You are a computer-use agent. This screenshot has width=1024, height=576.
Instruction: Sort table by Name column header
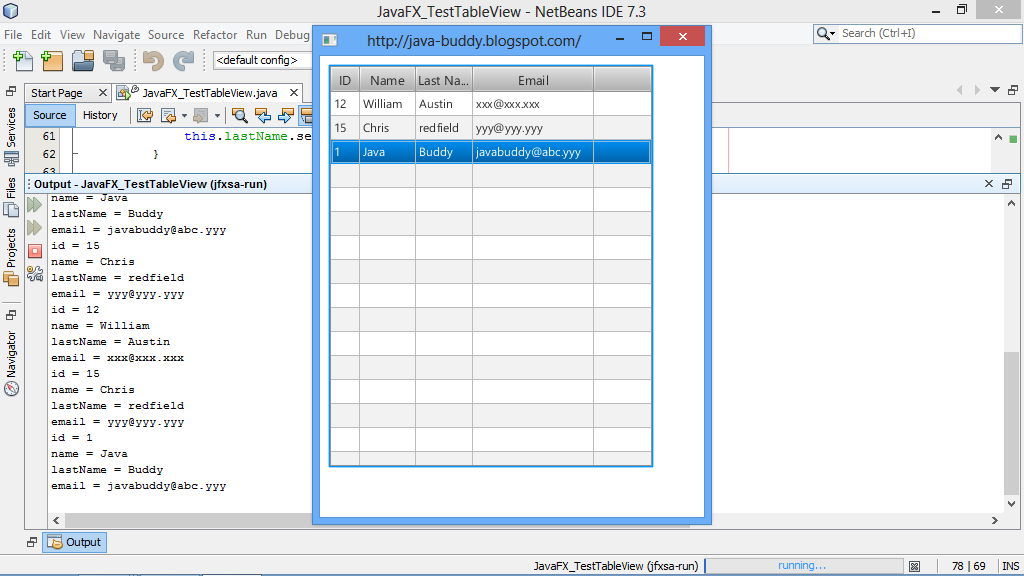[x=387, y=80]
